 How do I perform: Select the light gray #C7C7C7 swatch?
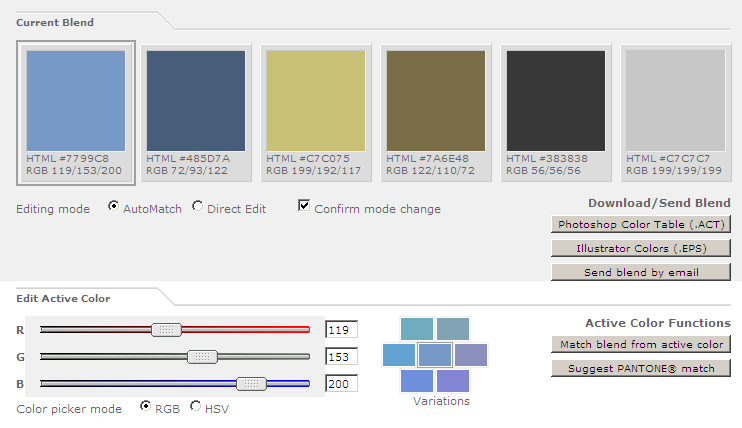[676, 101]
